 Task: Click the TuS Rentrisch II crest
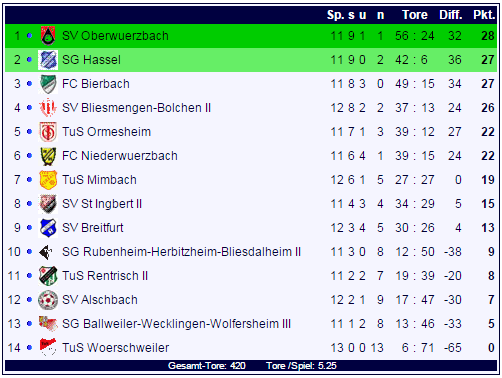pos(48,276)
